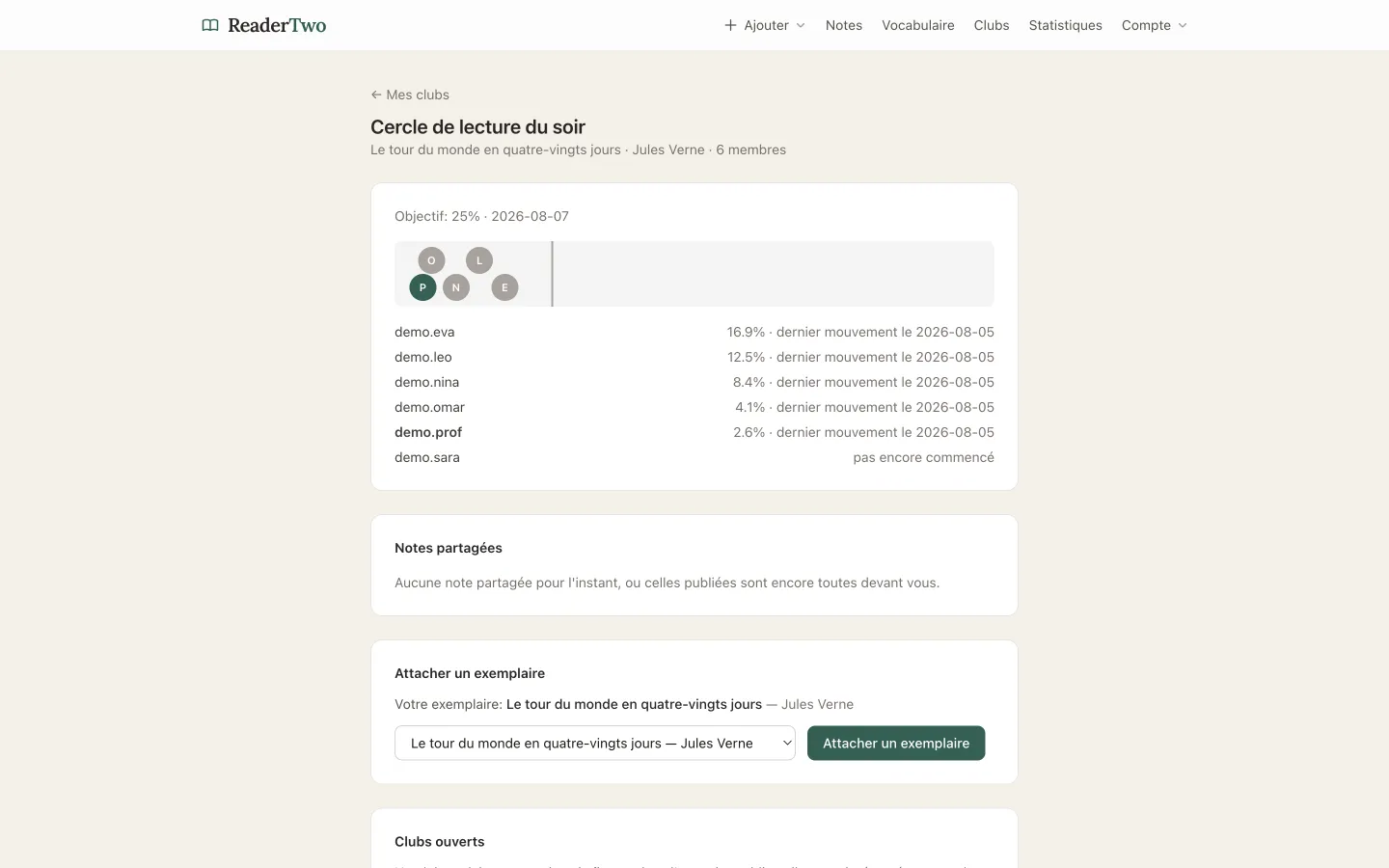
Task: Click the Objectif: 25% · 2026-08-07 label
Action: pos(481,216)
